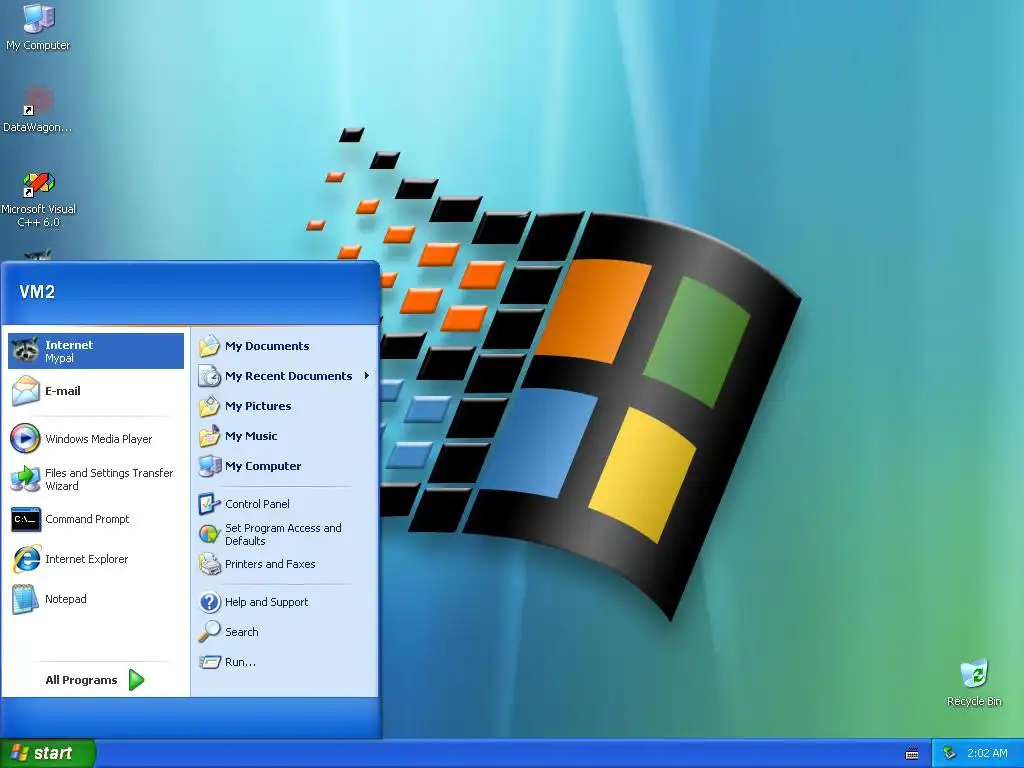Open Set Program Access and Defaults
Screen dimensions: 1024x768
[x=285, y=534]
